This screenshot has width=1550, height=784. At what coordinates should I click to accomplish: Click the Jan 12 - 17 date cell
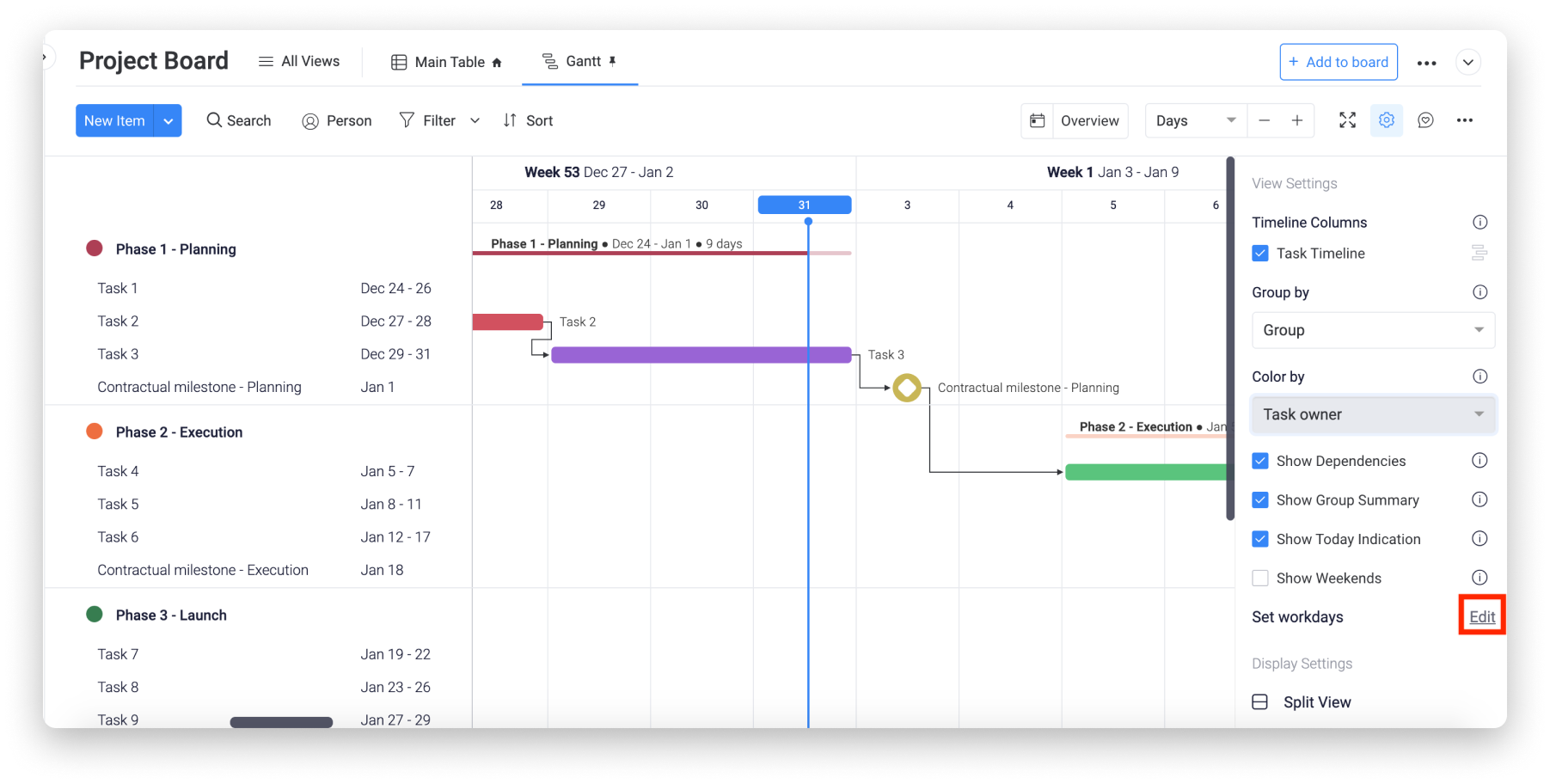coord(395,537)
